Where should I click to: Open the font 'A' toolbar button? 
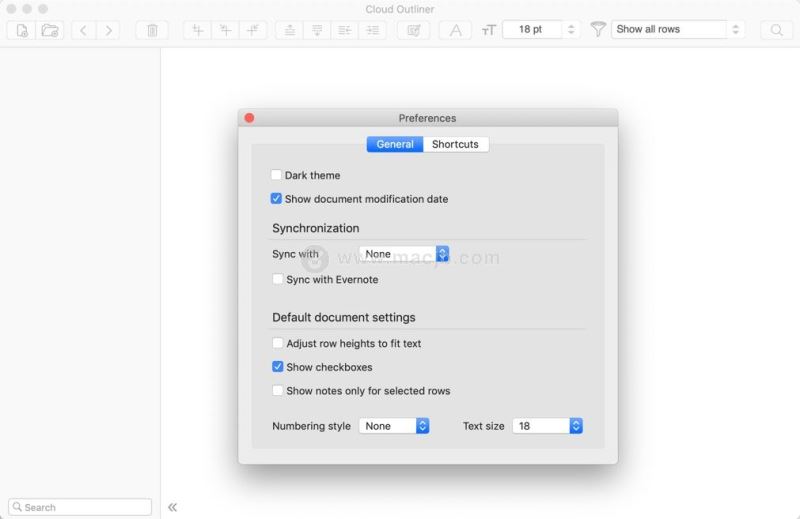[x=455, y=30]
